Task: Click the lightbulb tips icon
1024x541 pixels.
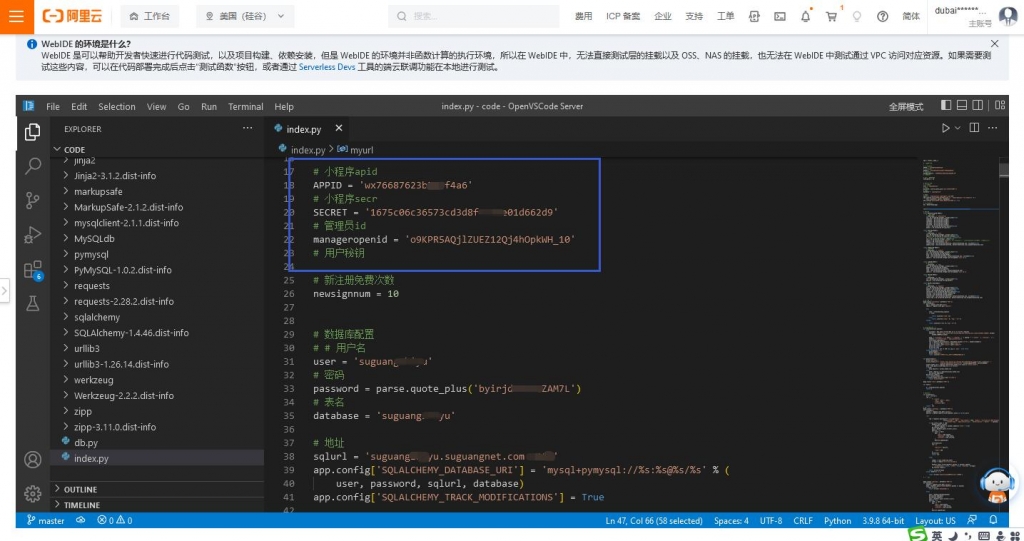Action: 857,16
